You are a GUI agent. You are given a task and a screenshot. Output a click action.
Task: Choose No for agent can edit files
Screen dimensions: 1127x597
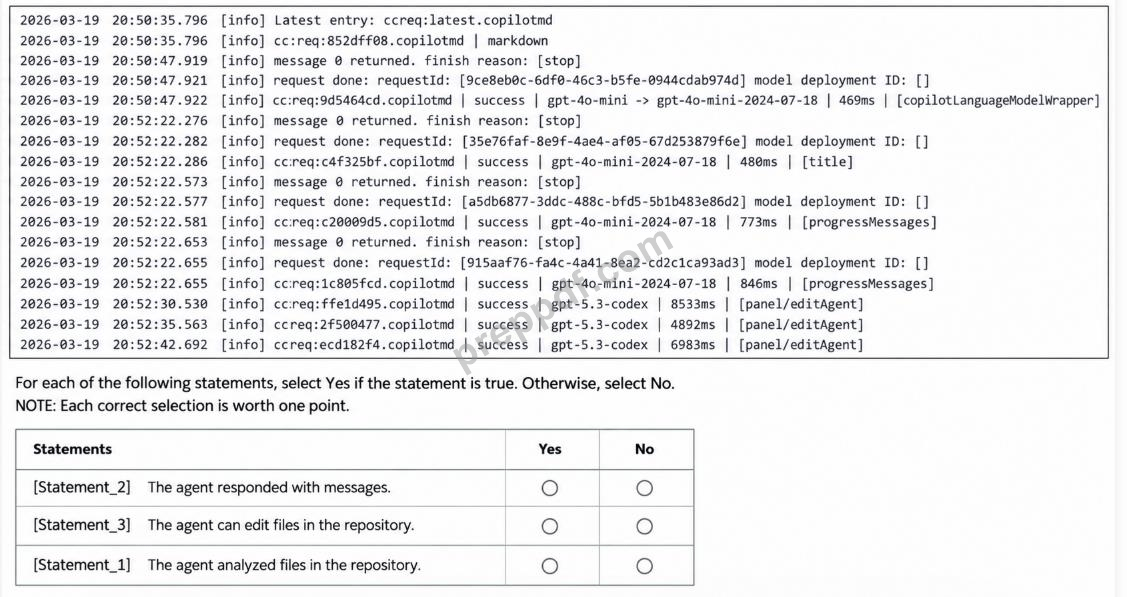[645, 527]
